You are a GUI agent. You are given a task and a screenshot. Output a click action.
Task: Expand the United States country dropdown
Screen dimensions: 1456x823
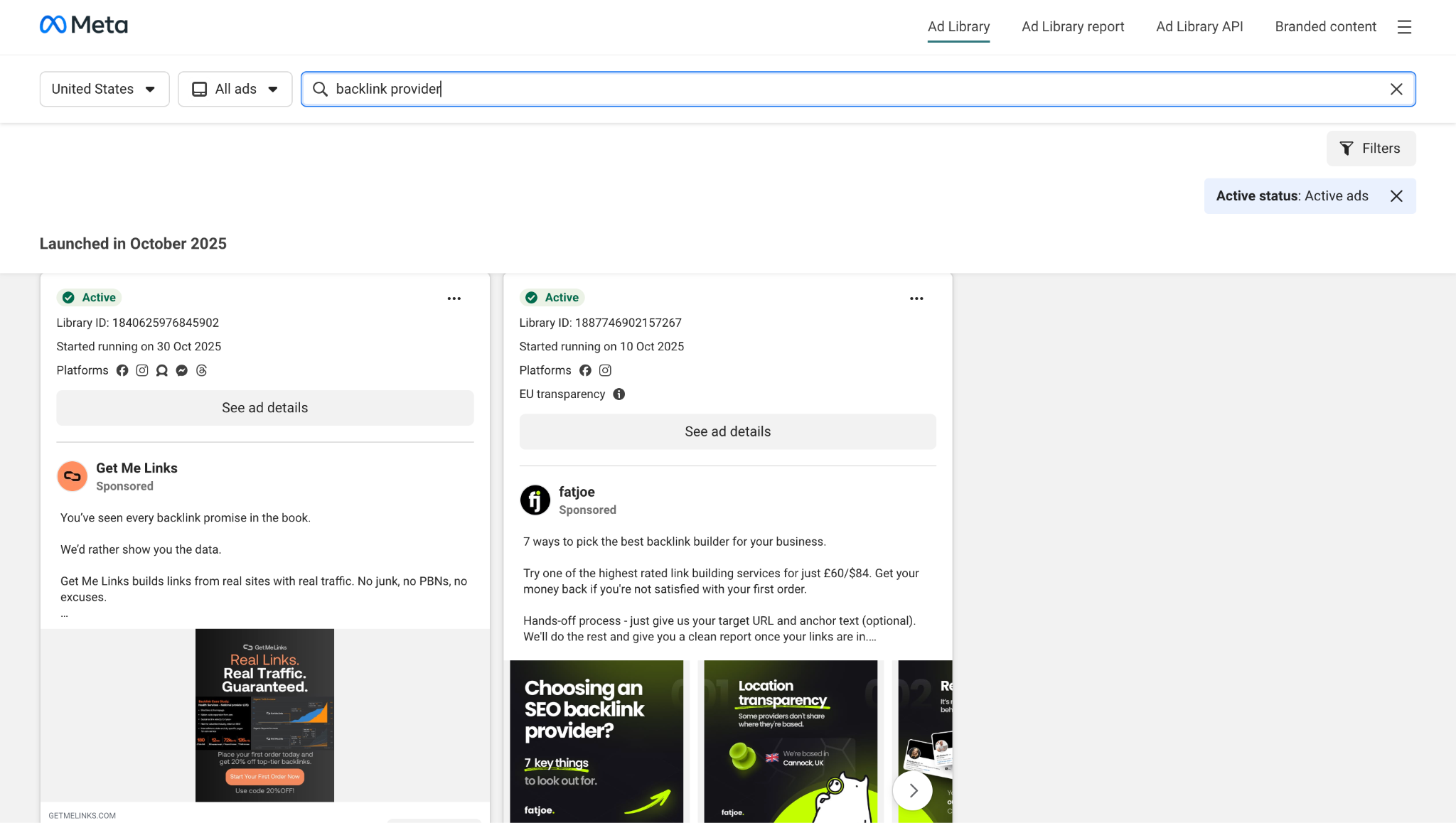click(105, 89)
